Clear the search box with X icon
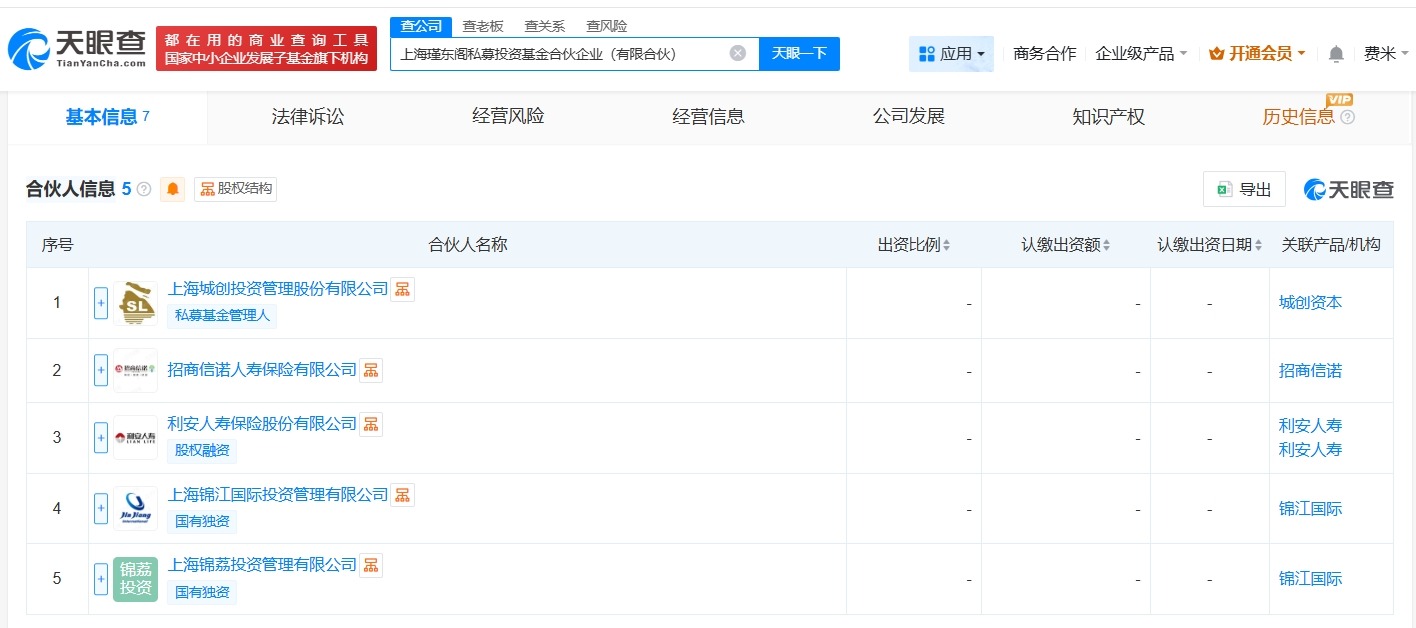1416x628 pixels. tap(737, 54)
